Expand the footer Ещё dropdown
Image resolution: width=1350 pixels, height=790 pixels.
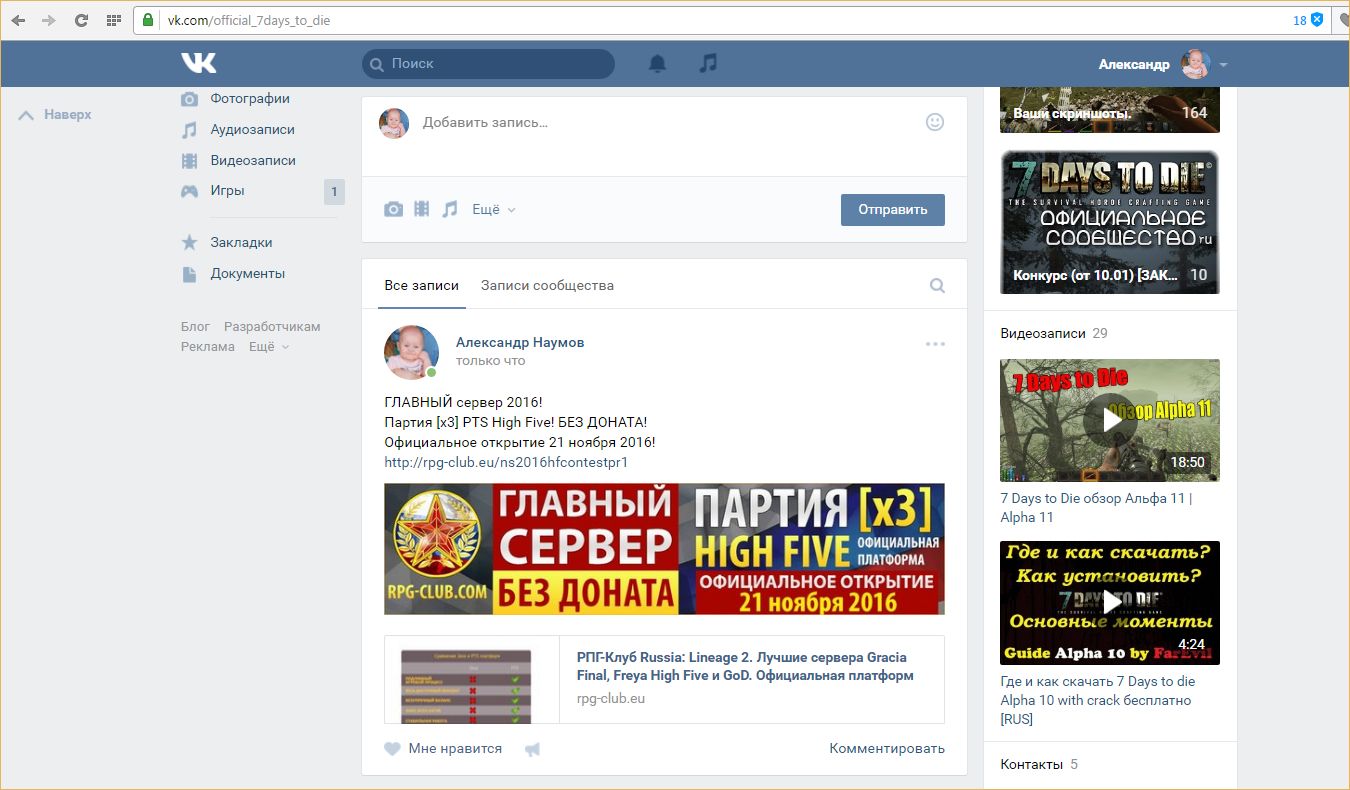[x=269, y=347]
